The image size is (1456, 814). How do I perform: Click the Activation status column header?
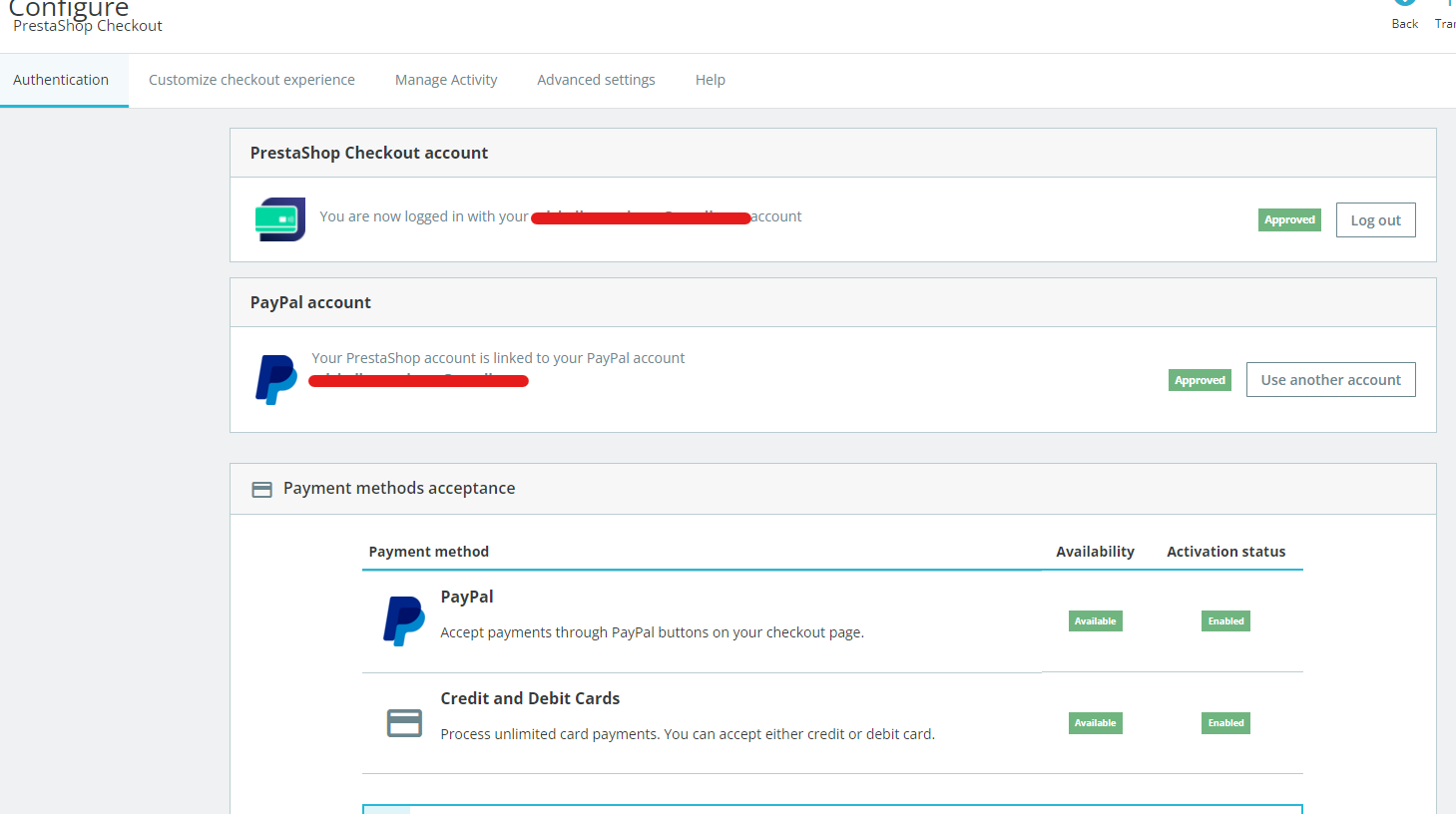(1226, 552)
